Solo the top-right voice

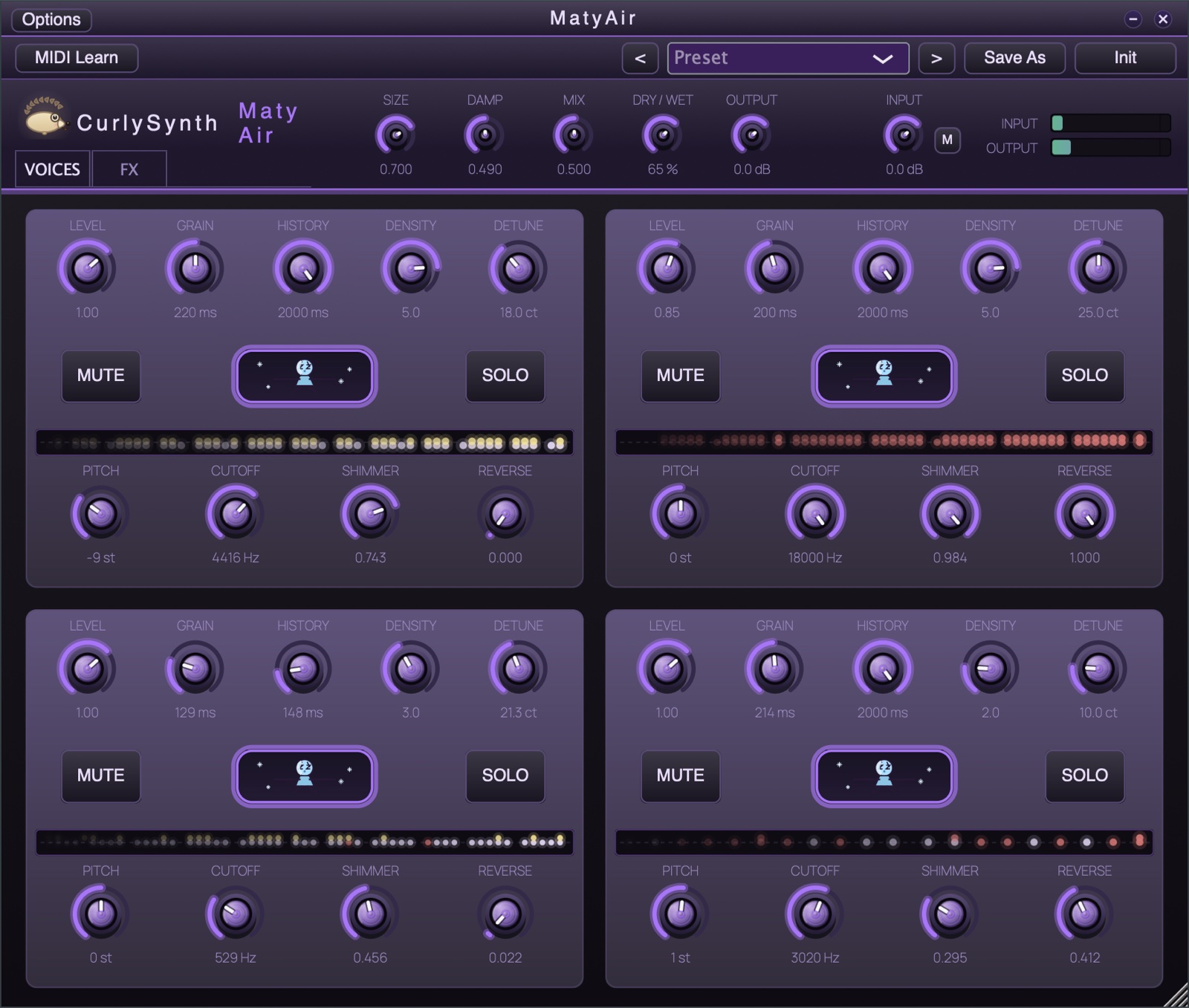pyautogui.click(x=1085, y=376)
